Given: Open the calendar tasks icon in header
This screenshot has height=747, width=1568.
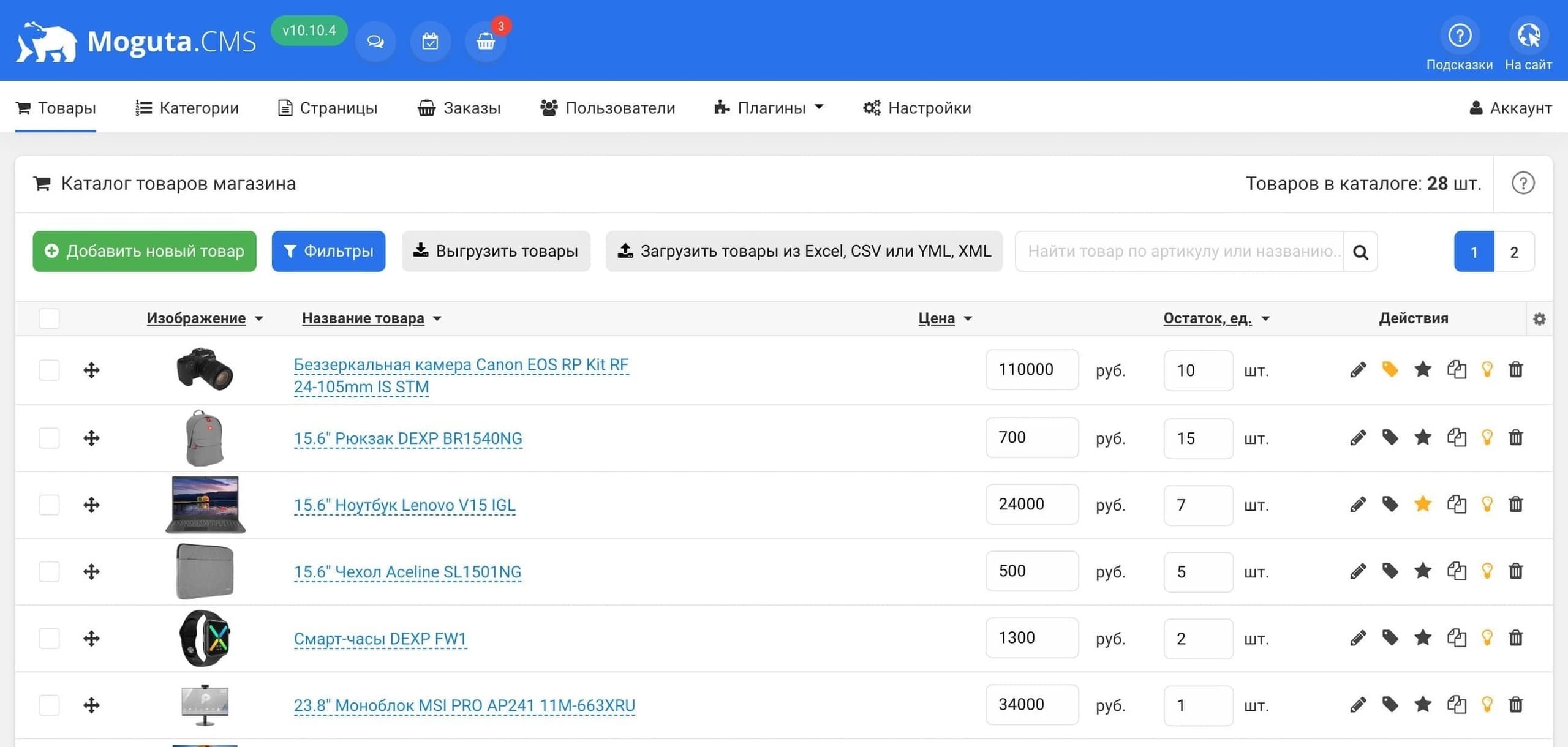Looking at the screenshot, I should pos(430,42).
